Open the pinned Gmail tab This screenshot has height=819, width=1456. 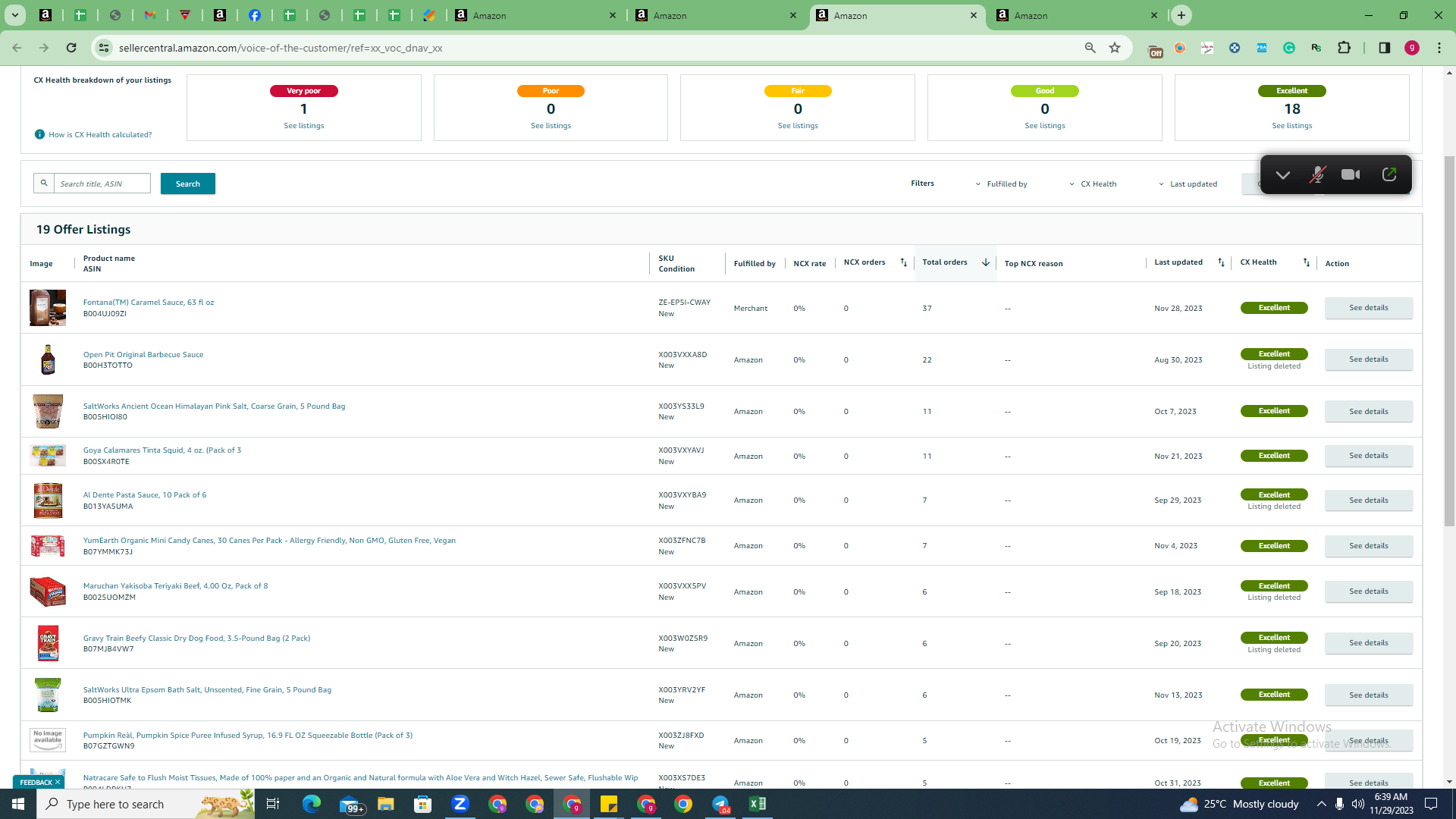point(150,15)
